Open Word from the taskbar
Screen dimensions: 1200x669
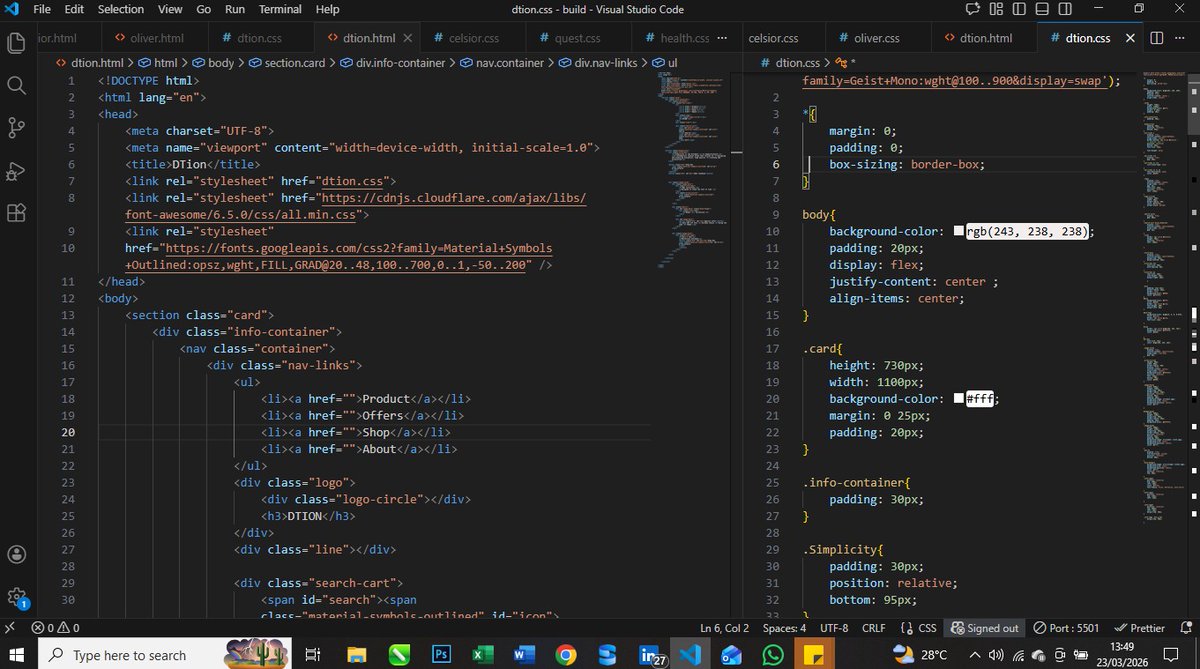523,655
